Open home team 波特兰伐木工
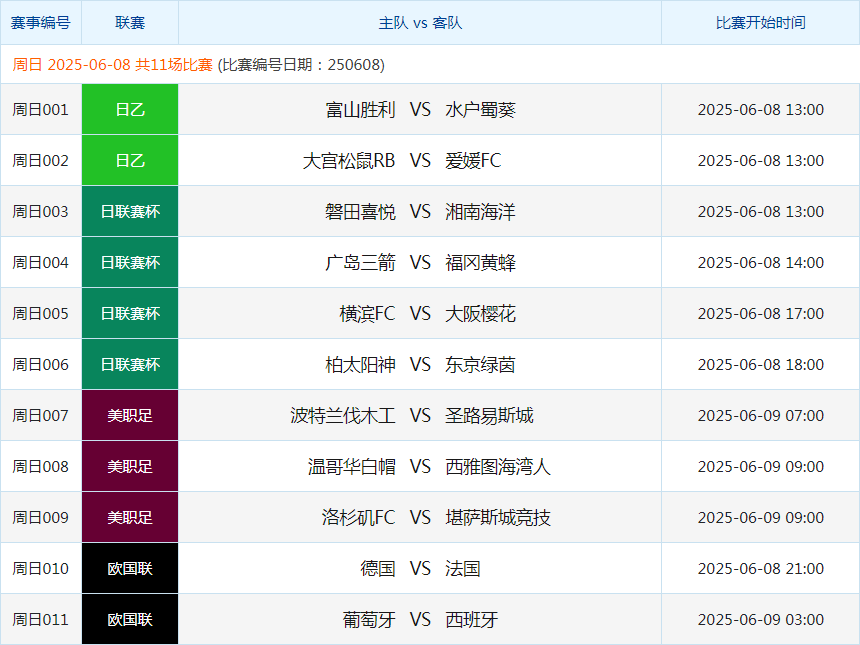This screenshot has height=645, width=860. point(343,416)
